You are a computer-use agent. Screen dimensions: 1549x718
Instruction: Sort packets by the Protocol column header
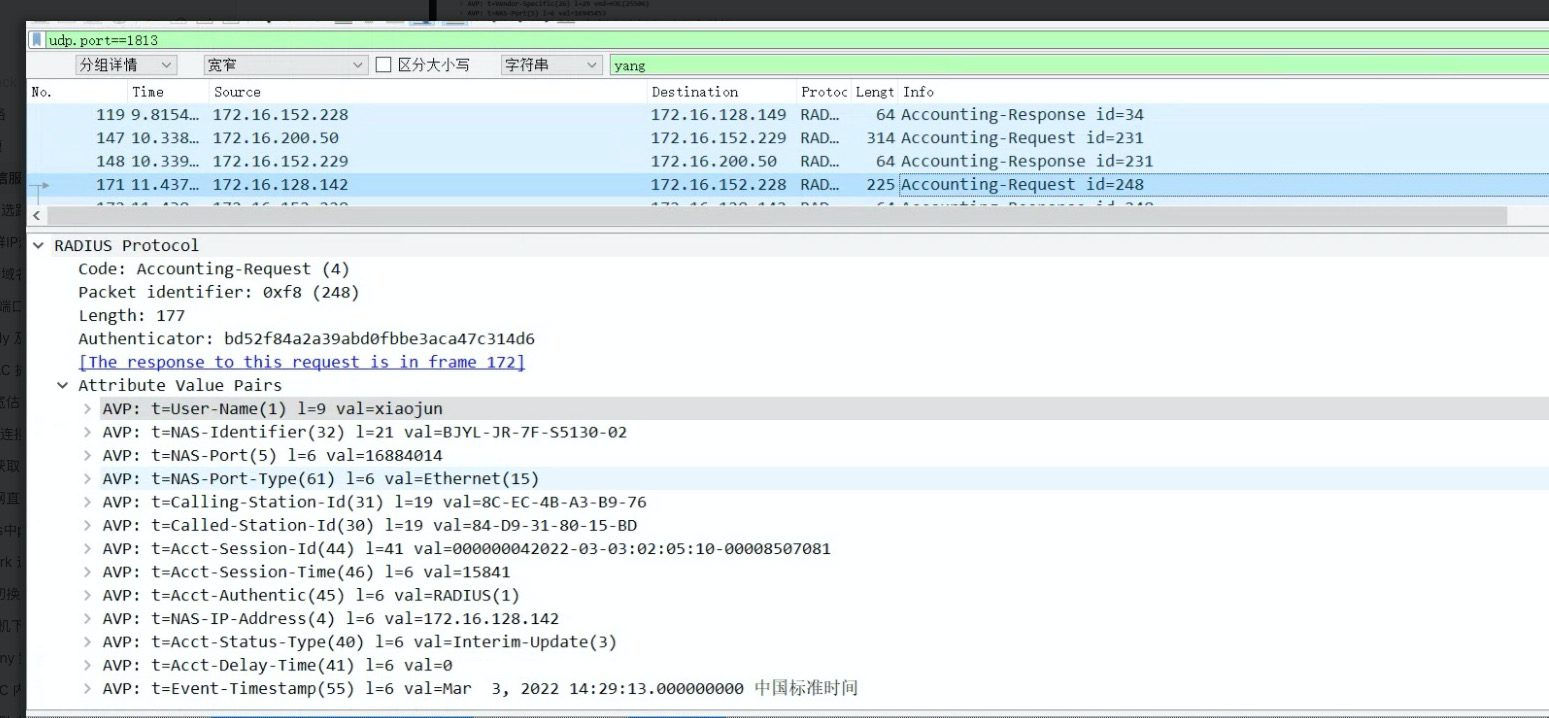pos(824,91)
